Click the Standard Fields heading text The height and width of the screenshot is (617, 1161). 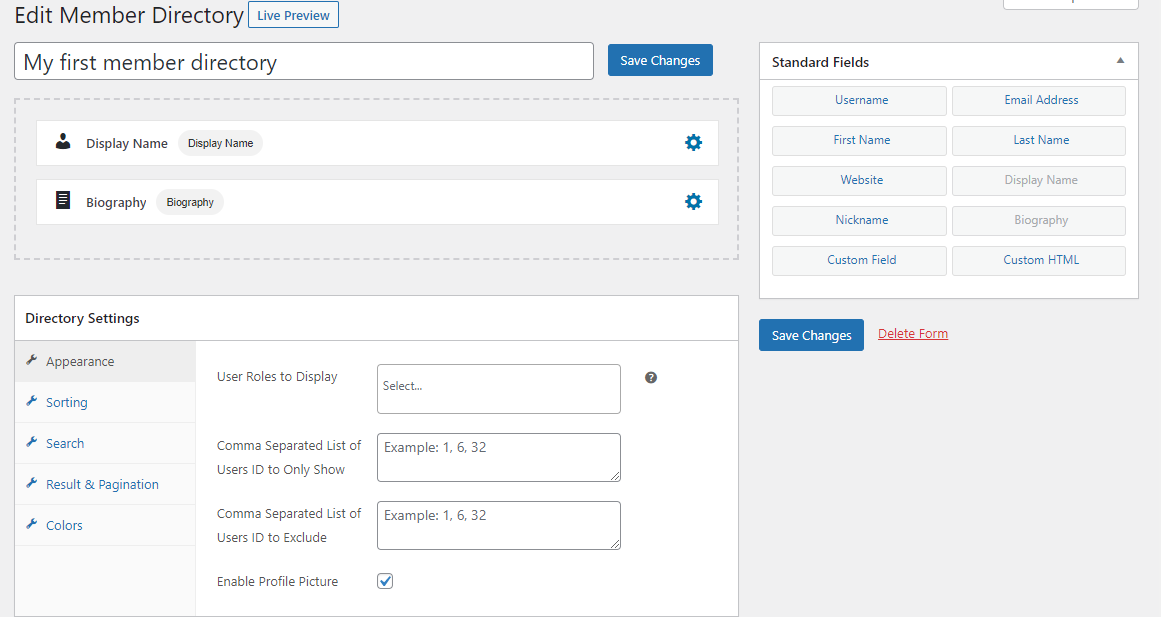click(x=820, y=62)
